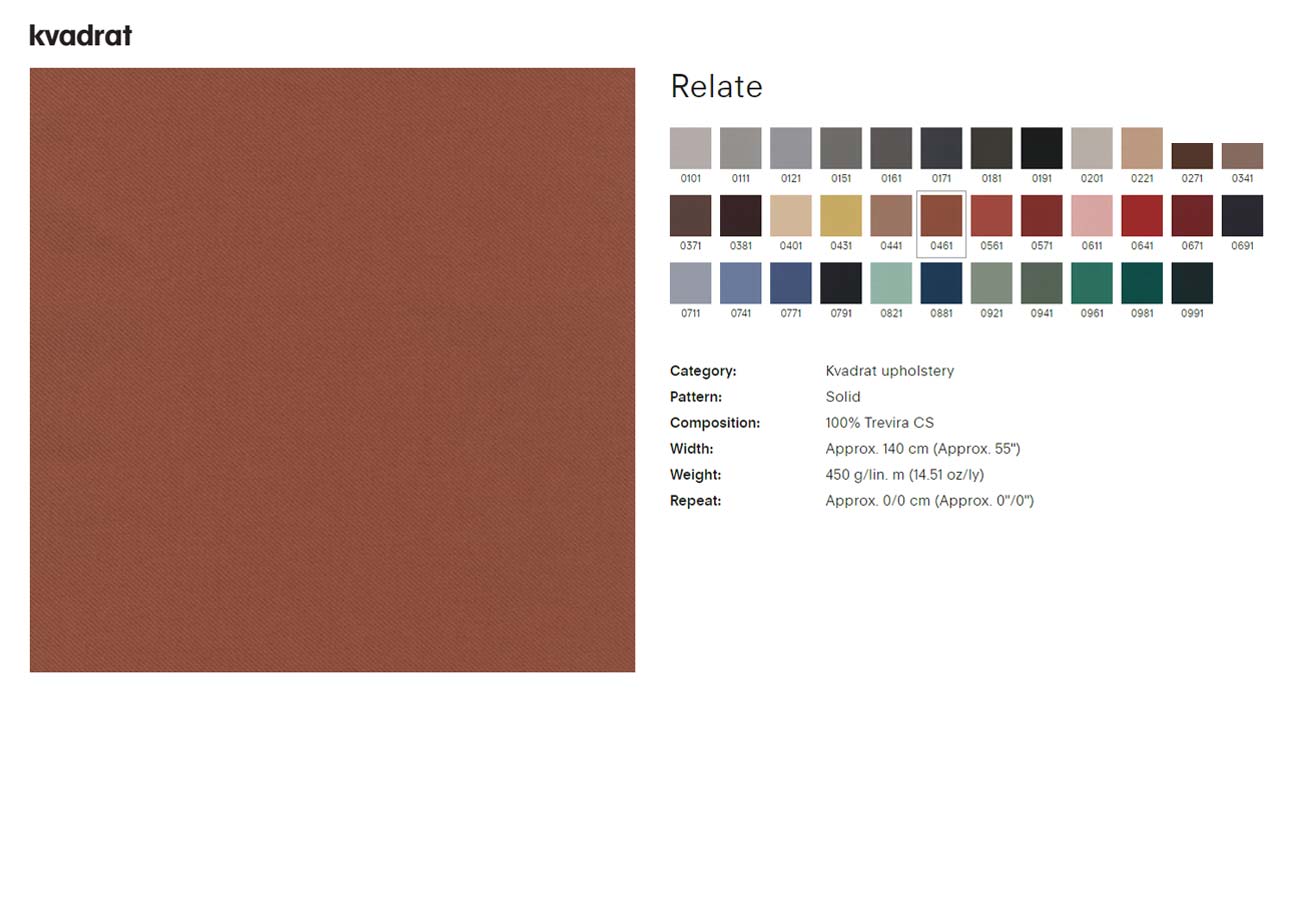
Task: Click the kvadrat logo
Action: click(81, 36)
